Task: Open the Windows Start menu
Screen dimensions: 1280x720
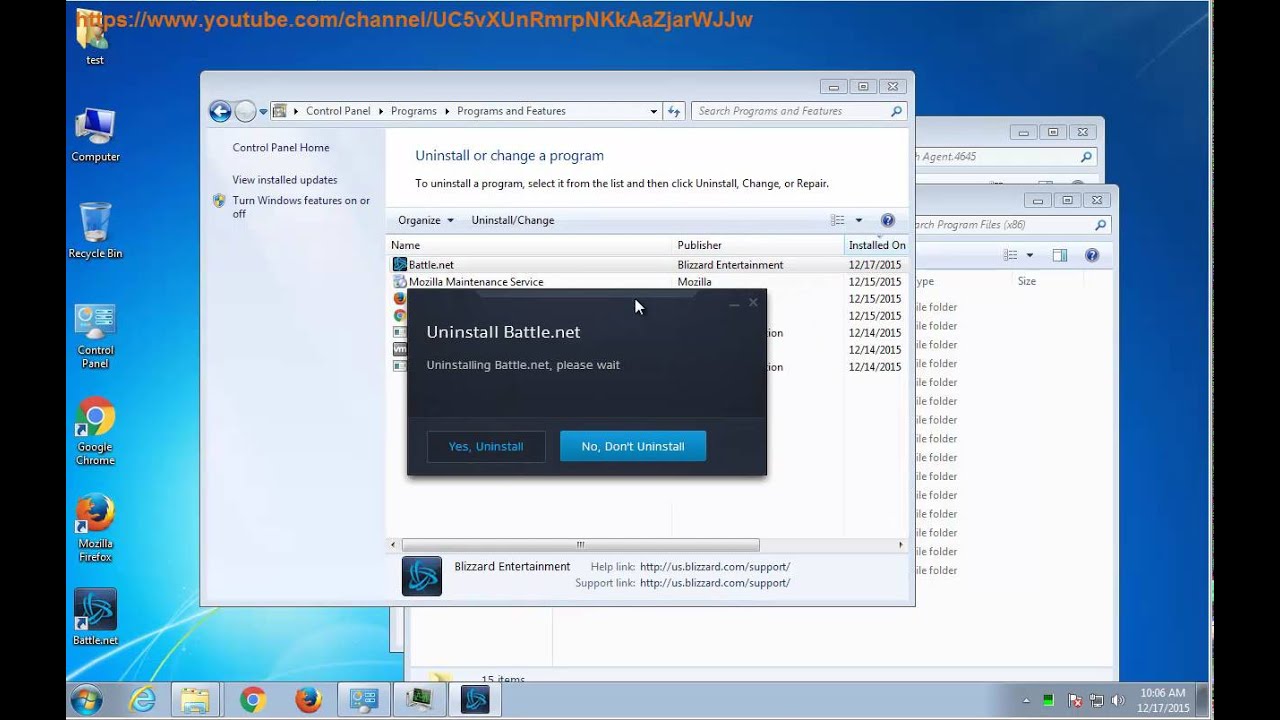Action: [87, 699]
